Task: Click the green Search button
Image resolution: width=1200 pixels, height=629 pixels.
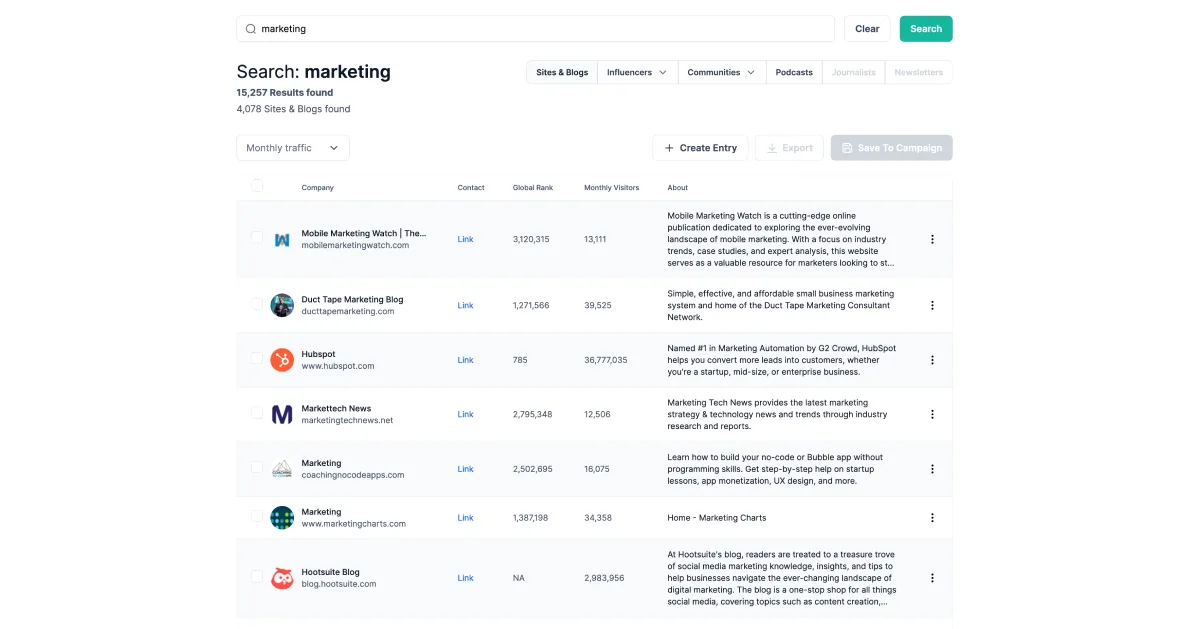Action: point(926,29)
